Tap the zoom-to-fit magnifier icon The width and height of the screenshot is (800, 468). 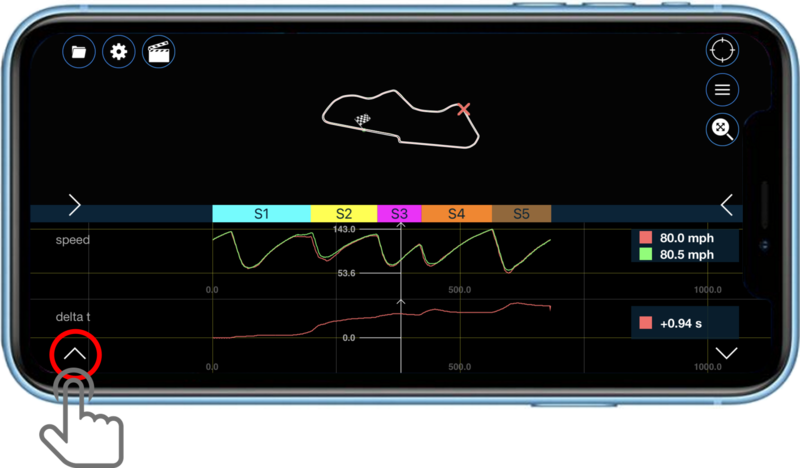coord(722,129)
